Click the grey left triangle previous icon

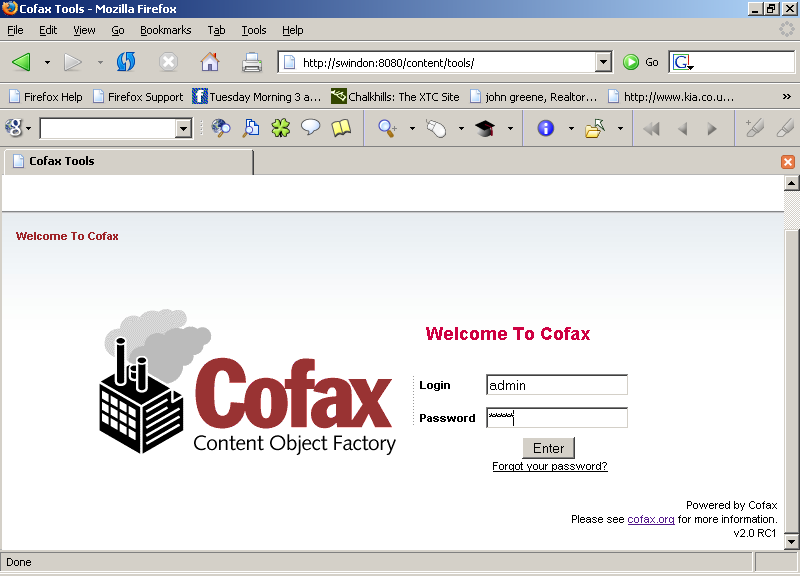tap(682, 129)
